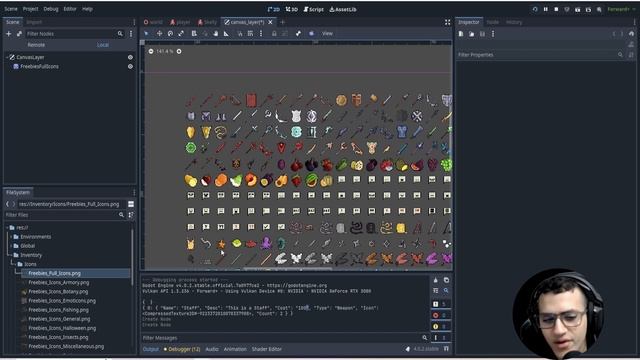
Task: Choose the Pan Mode hand tool
Action: (216, 34)
